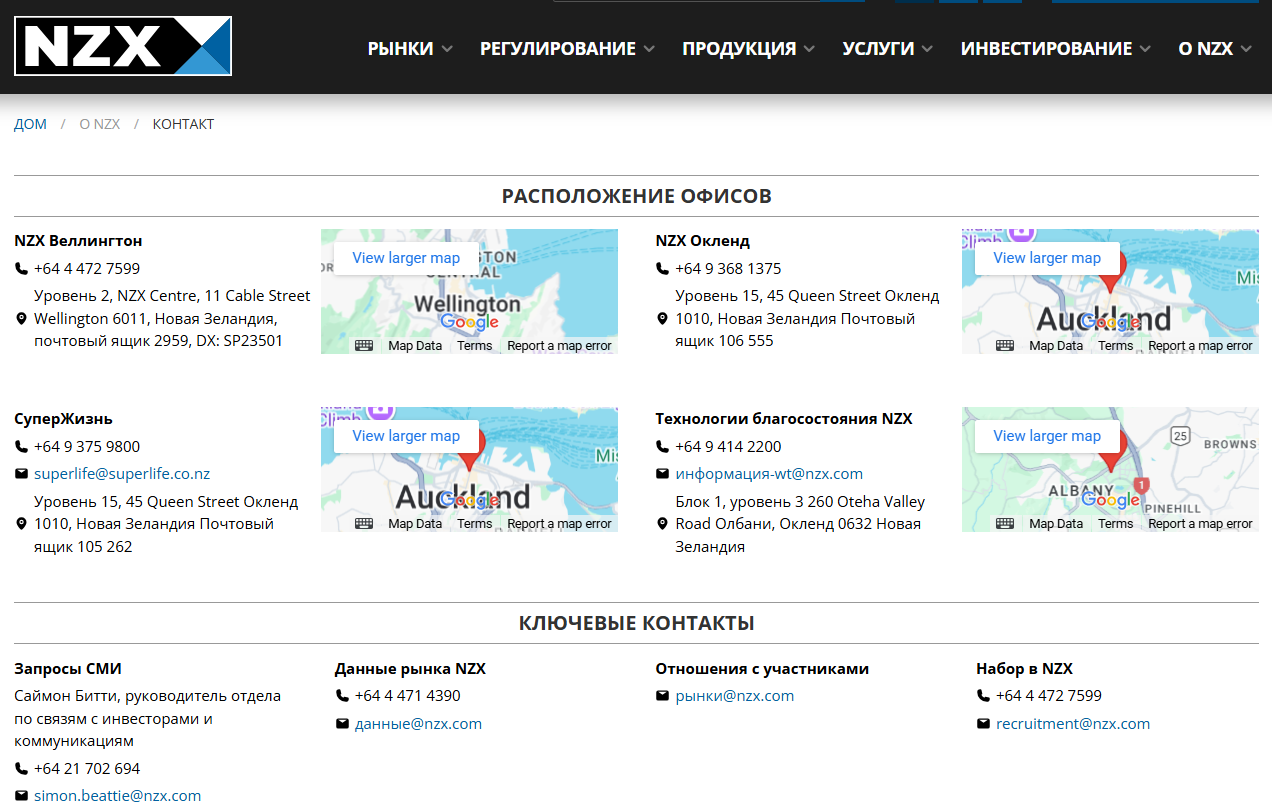
Task: Click phone number +64 4 471 4390
Action: pyautogui.click(x=407, y=696)
